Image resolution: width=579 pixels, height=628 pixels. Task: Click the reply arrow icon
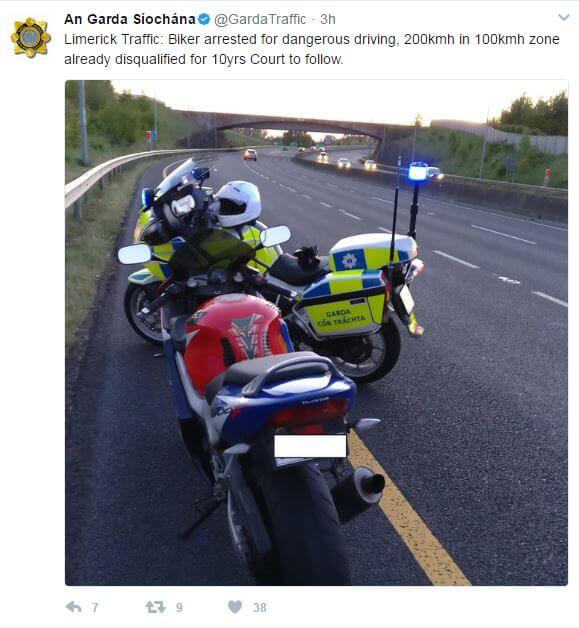coord(74,607)
